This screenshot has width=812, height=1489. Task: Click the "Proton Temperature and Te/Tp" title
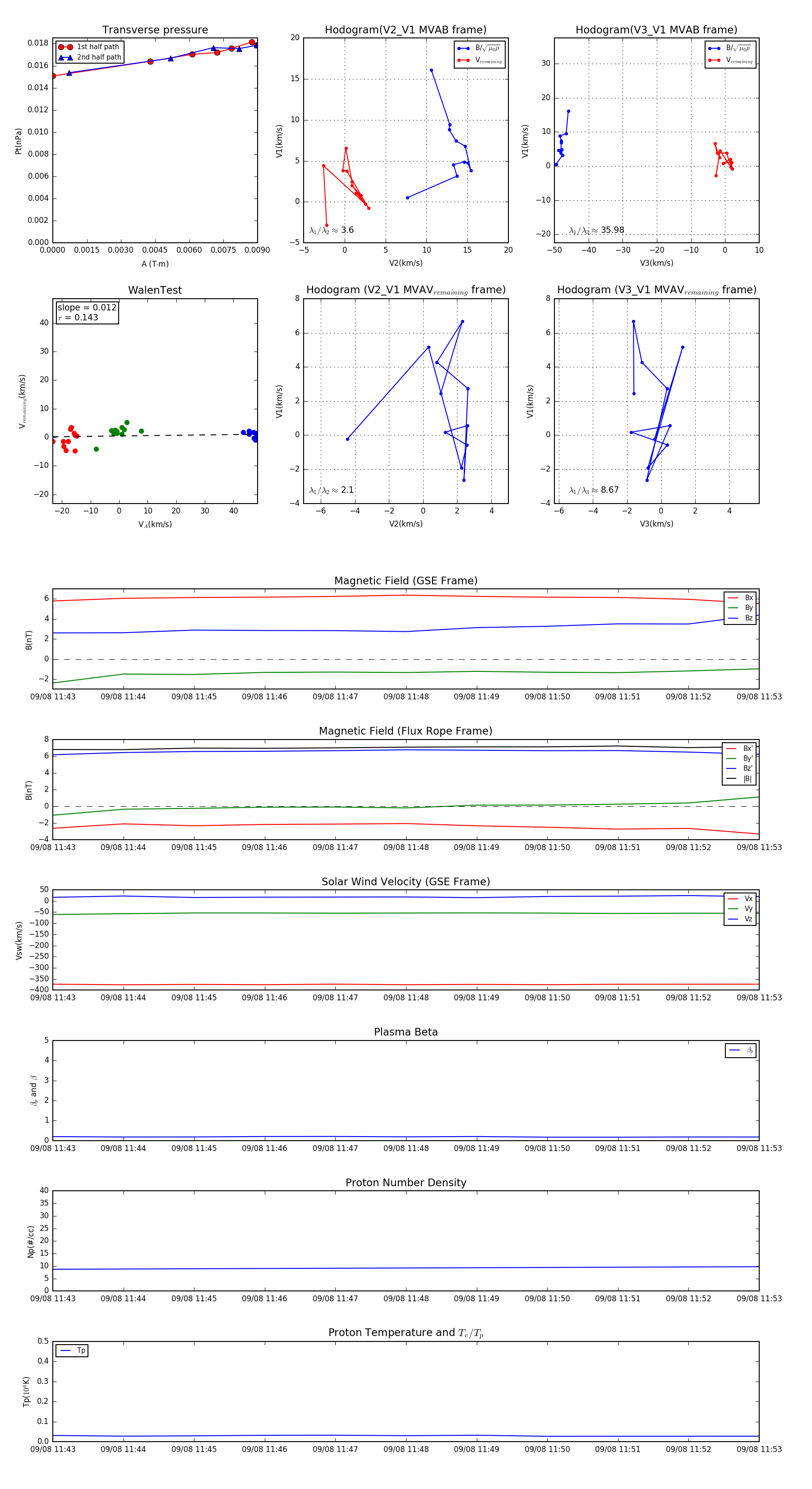click(x=406, y=1333)
